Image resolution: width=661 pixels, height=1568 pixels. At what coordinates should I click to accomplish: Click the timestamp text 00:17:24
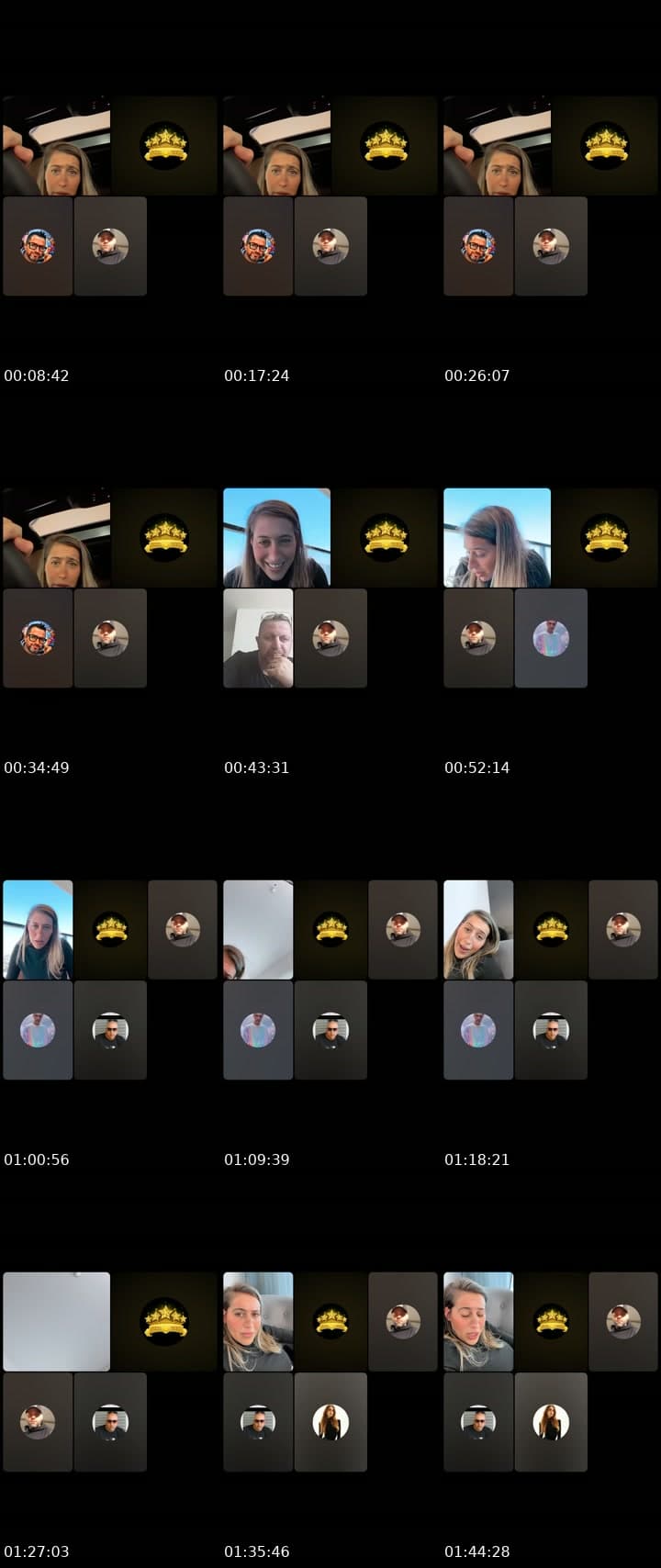[x=257, y=375]
